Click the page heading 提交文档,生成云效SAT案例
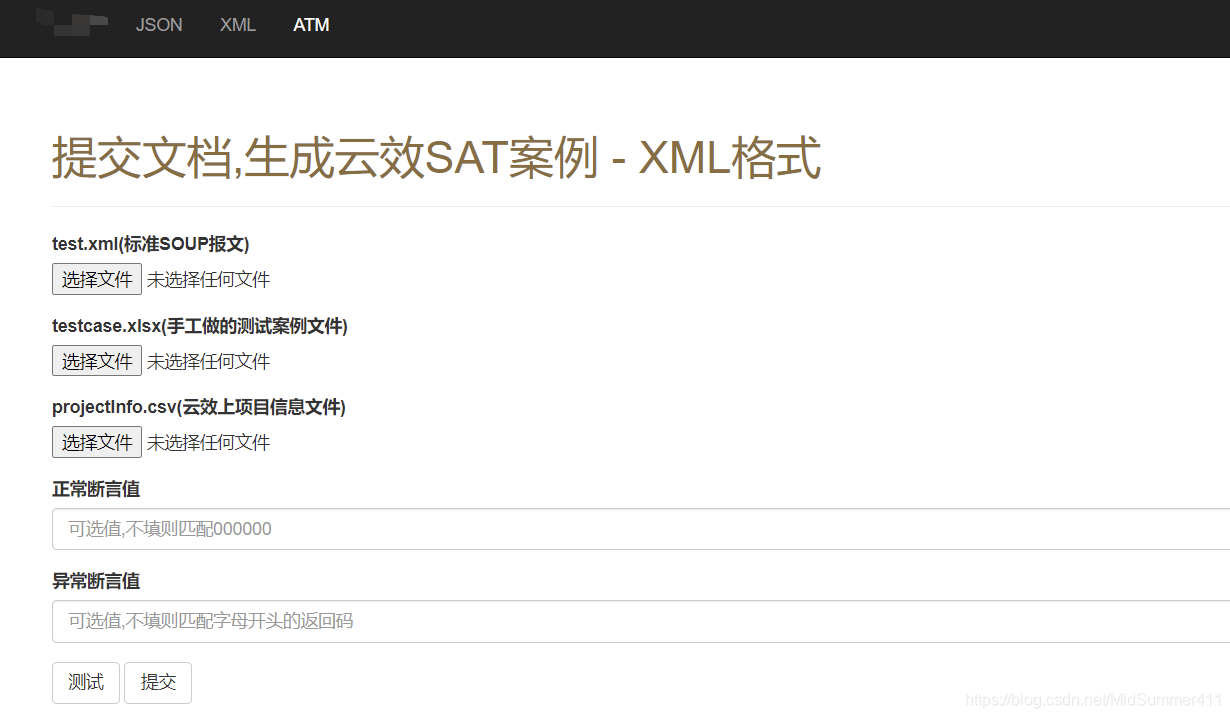The image size is (1230, 718). pyautogui.click(x=437, y=158)
